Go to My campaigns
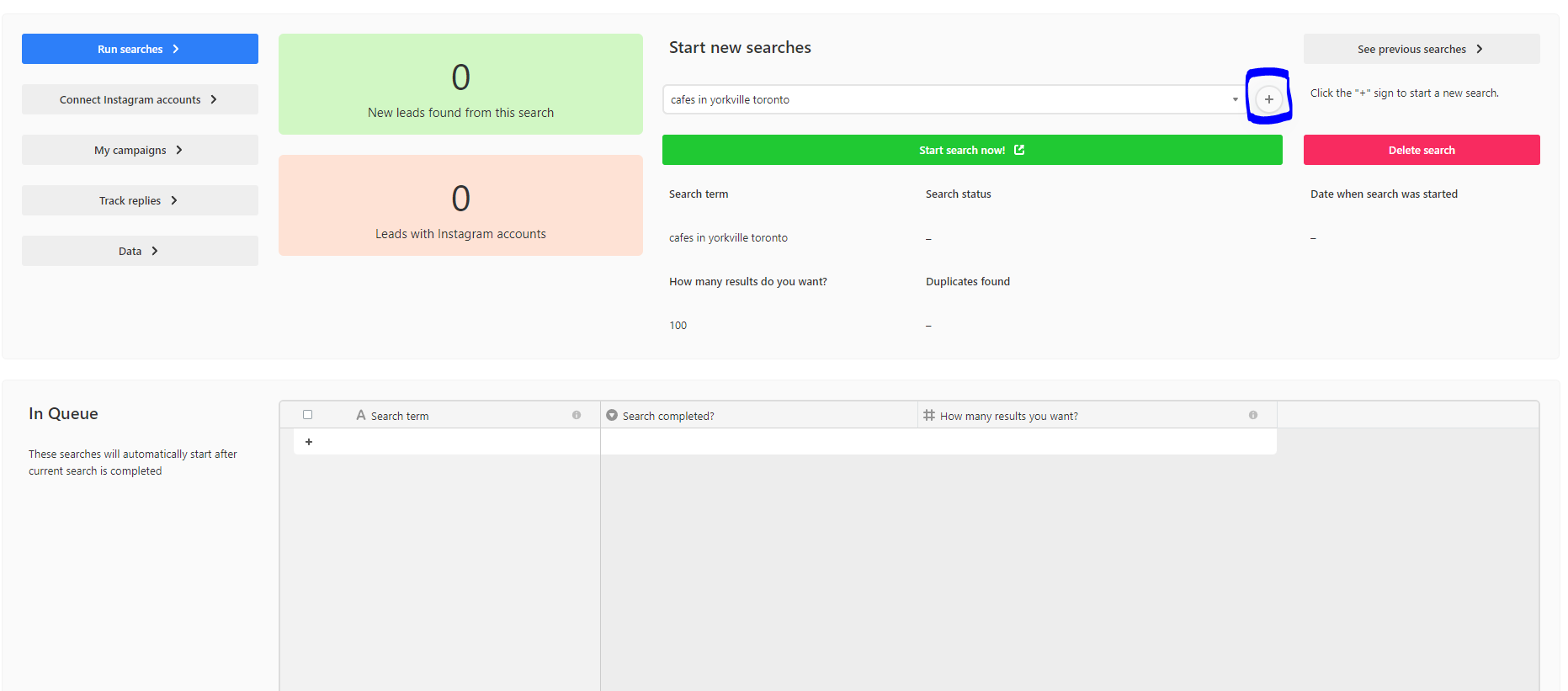The height and width of the screenshot is (691, 1568). pyautogui.click(x=140, y=150)
